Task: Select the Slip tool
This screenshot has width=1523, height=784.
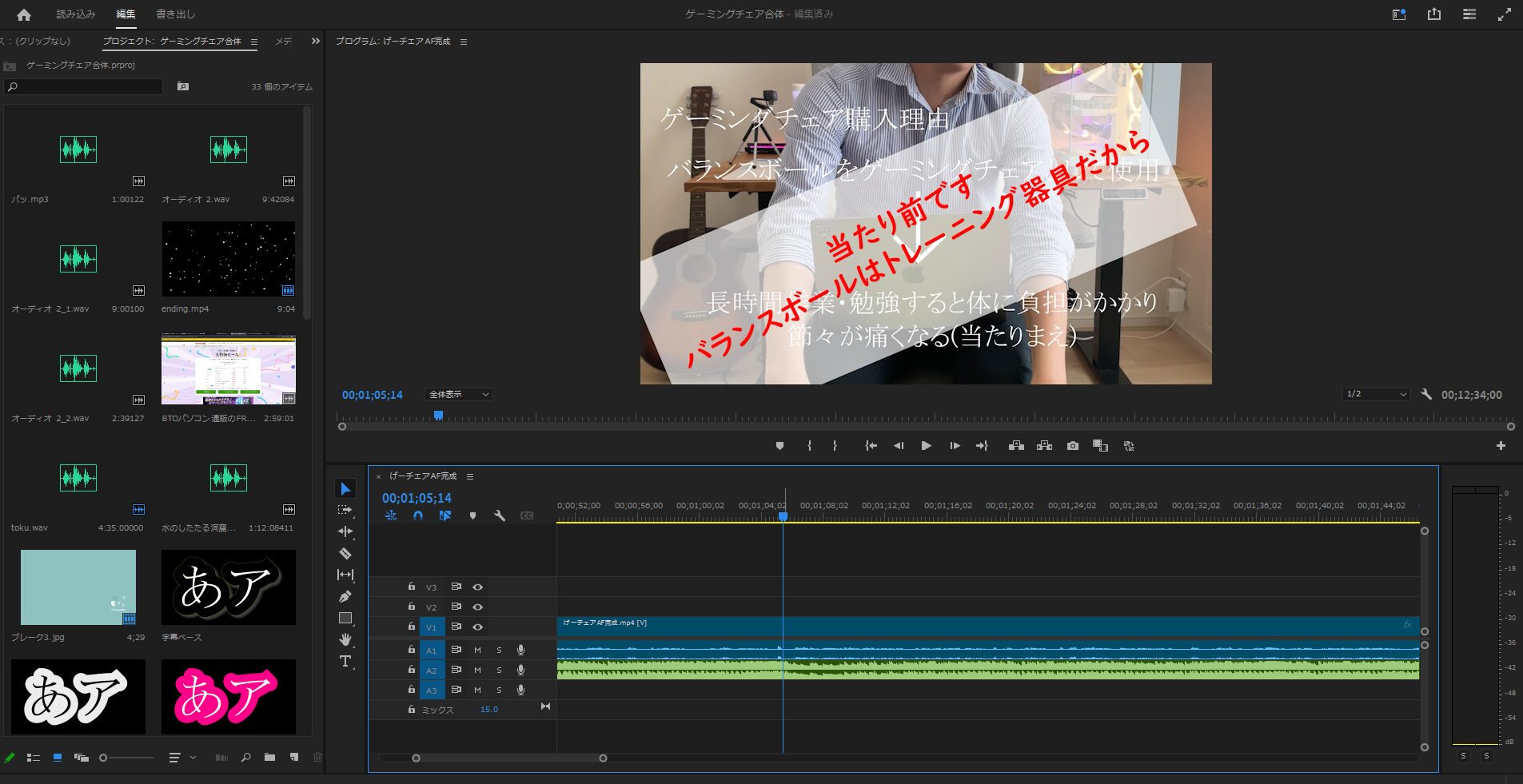Action: point(345,575)
